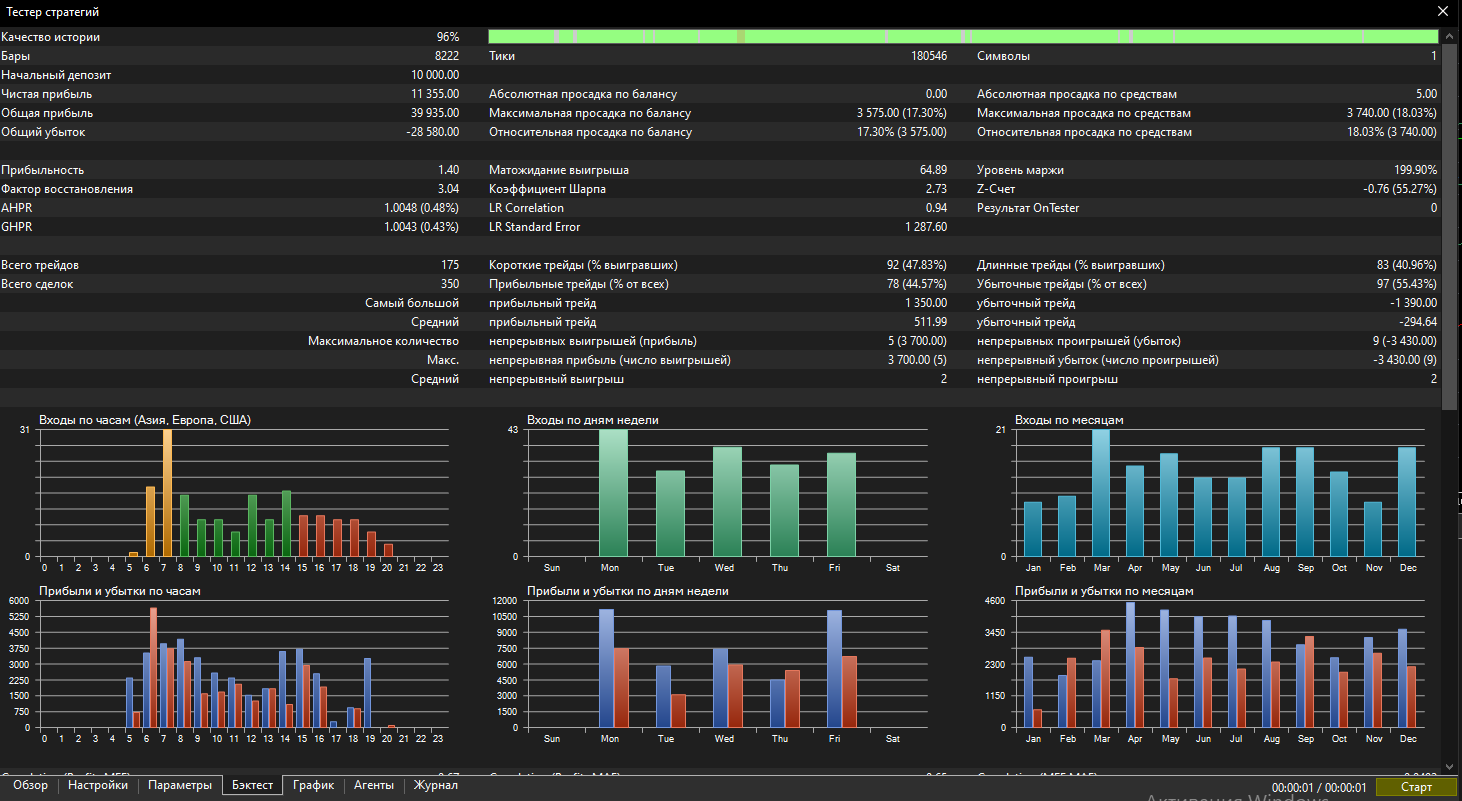Click the Матожидание выигрыша value 64.89
The height and width of the screenshot is (801, 1462).
pos(933,170)
